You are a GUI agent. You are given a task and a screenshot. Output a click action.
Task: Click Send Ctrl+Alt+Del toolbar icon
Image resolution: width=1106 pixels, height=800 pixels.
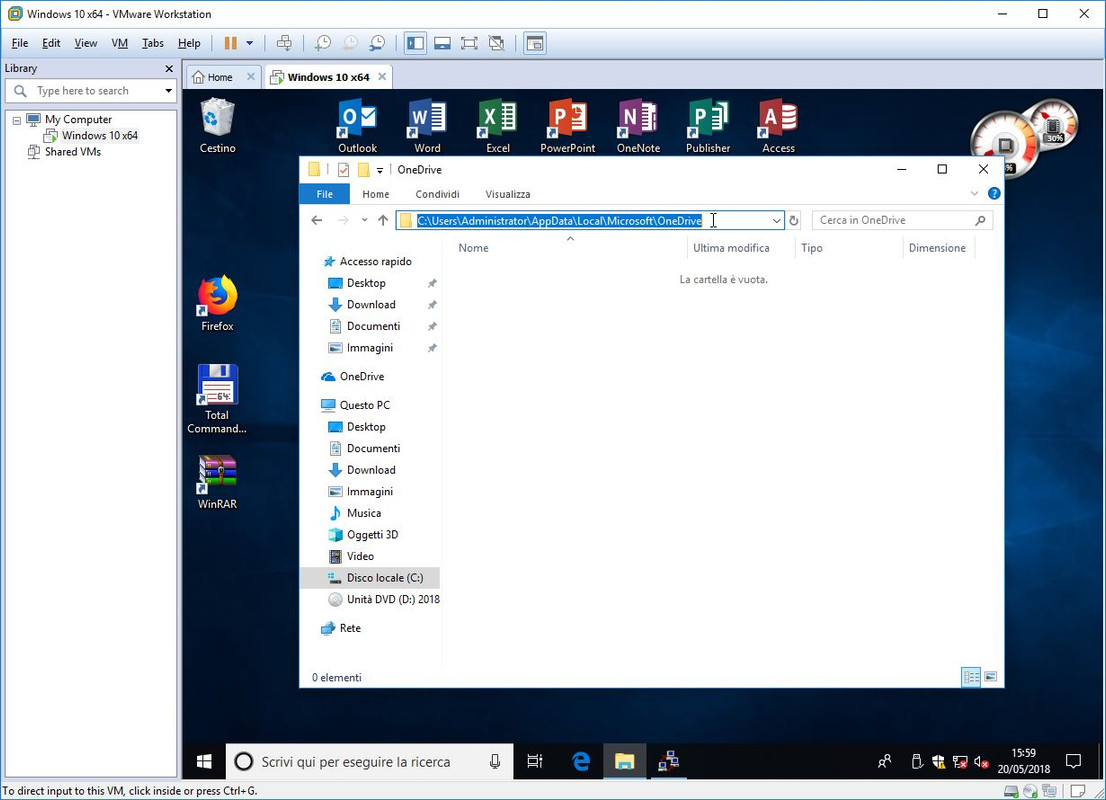(284, 43)
